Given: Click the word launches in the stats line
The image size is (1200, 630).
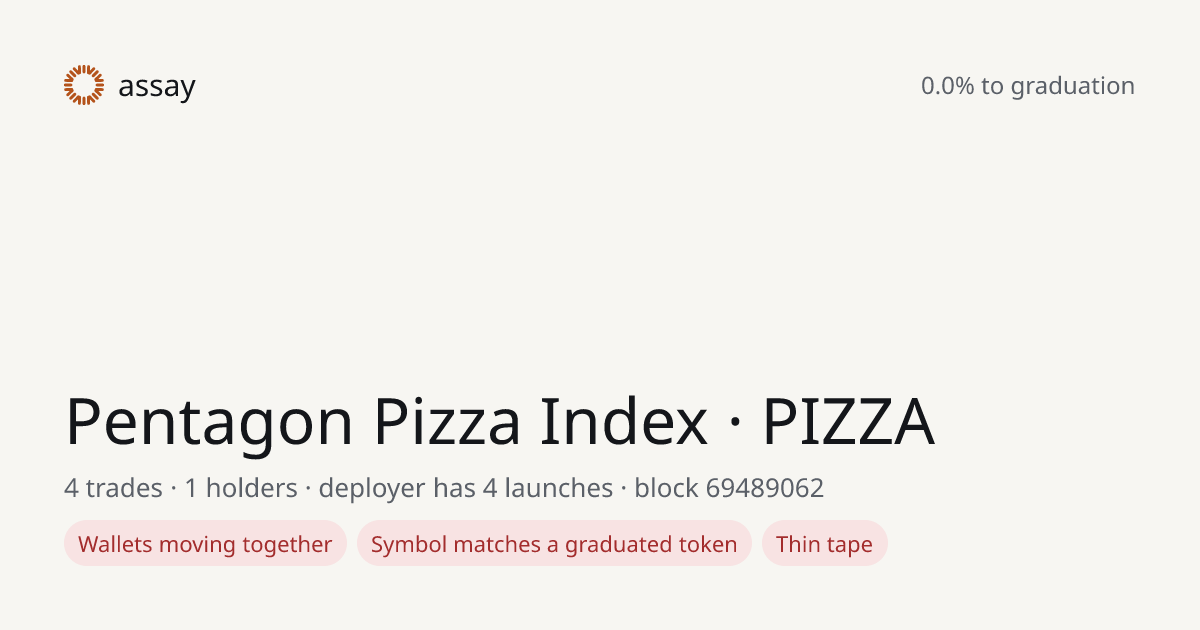Looking at the screenshot, I should tap(558, 488).
